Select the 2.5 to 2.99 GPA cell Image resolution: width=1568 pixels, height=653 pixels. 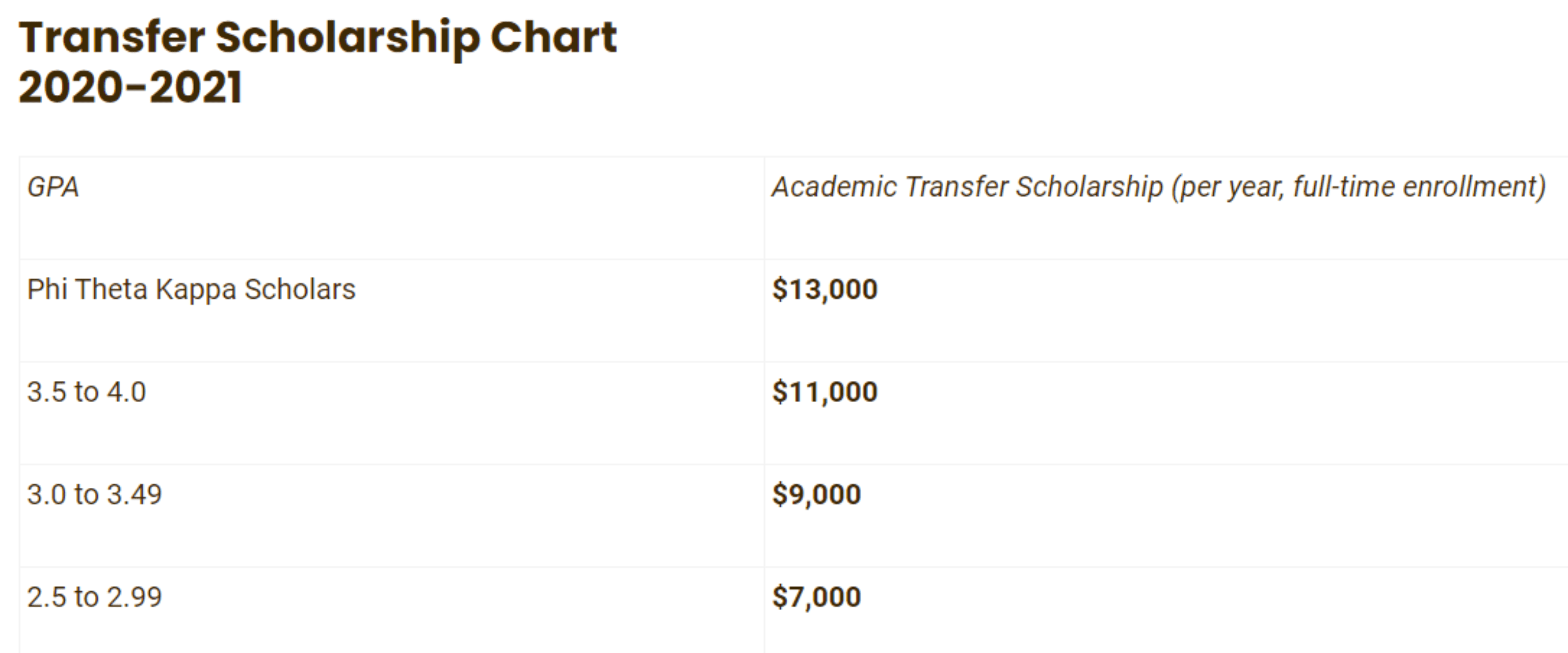tap(94, 597)
